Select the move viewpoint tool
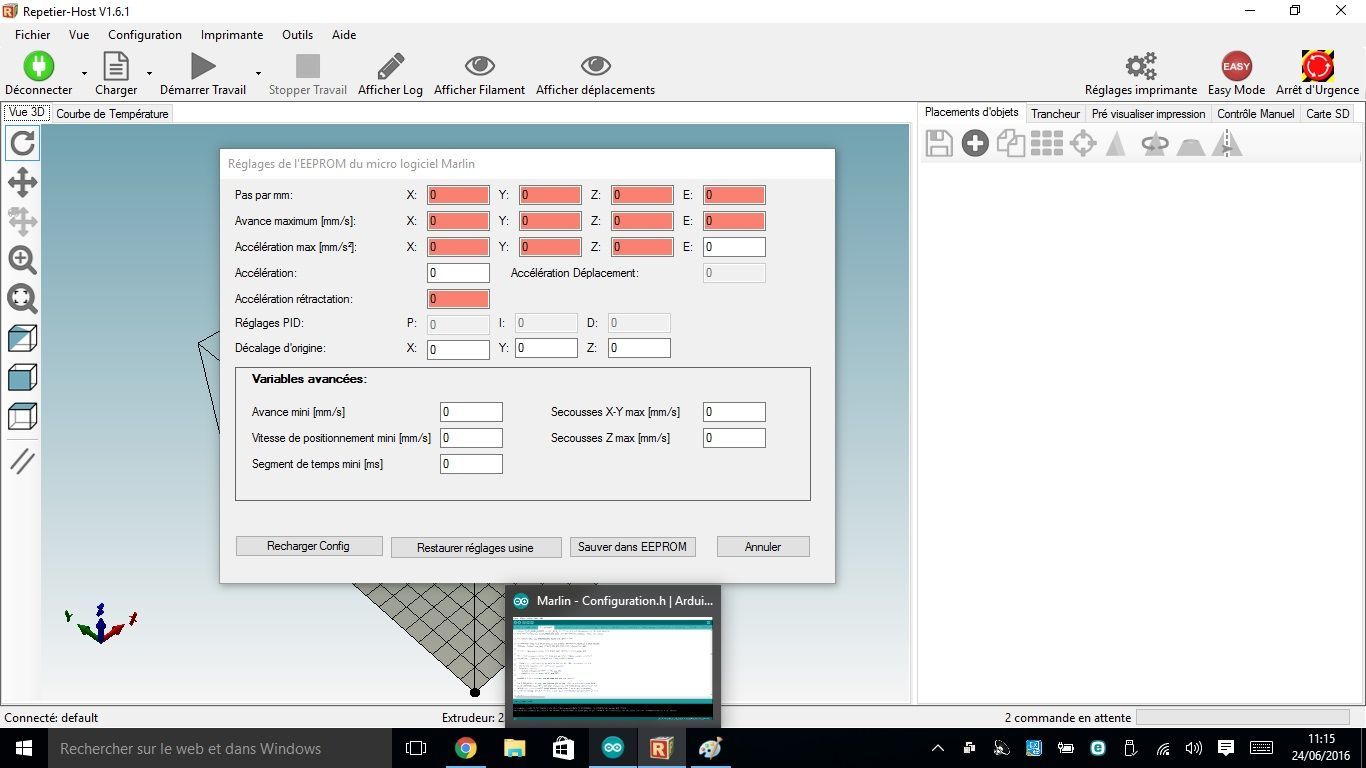1366x768 pixels. 22,182
